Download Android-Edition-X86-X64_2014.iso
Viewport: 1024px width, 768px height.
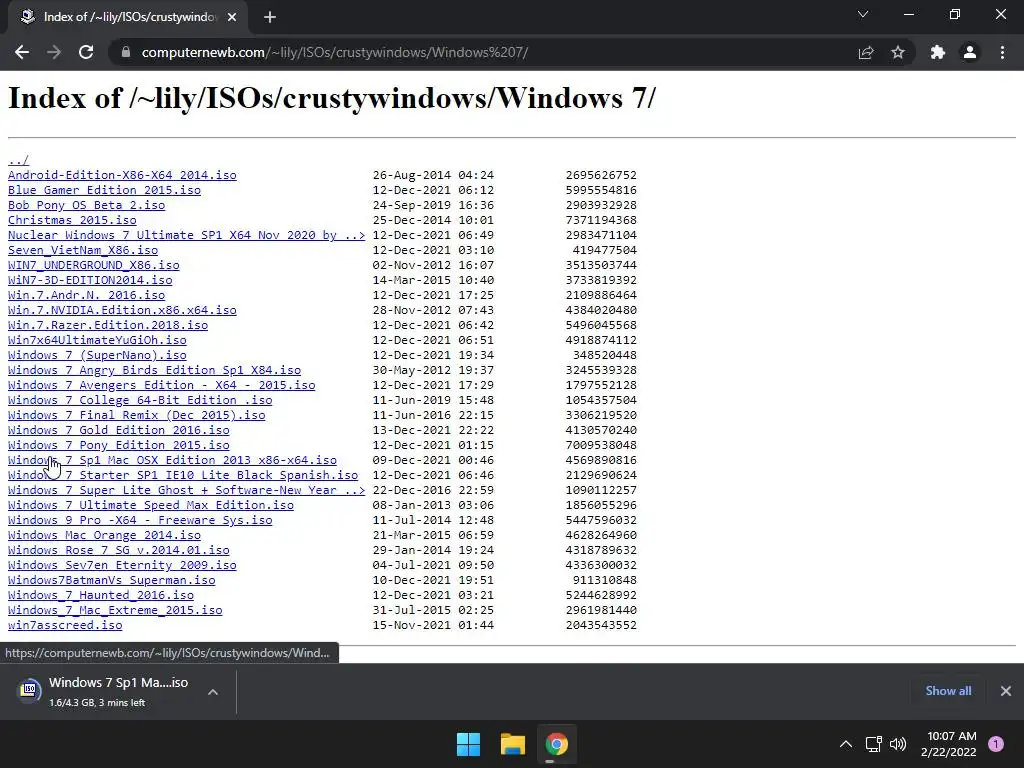pyautogui.click(x=122, y=175)
